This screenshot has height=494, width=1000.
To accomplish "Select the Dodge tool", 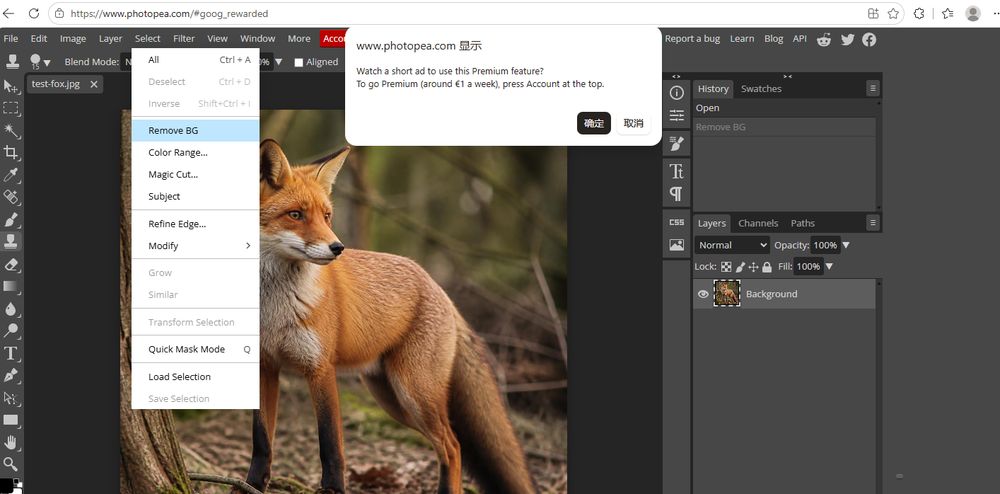I will tap(11, 331).
